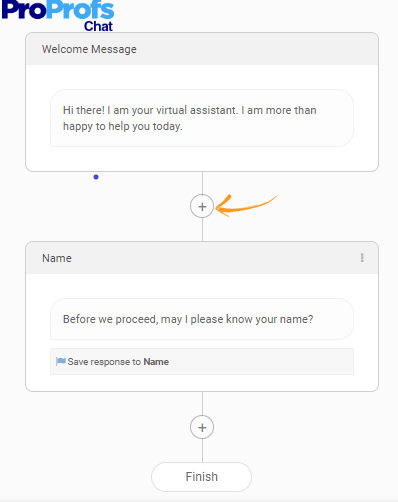Open the three-dot menu on Name card

click(362, 258)
